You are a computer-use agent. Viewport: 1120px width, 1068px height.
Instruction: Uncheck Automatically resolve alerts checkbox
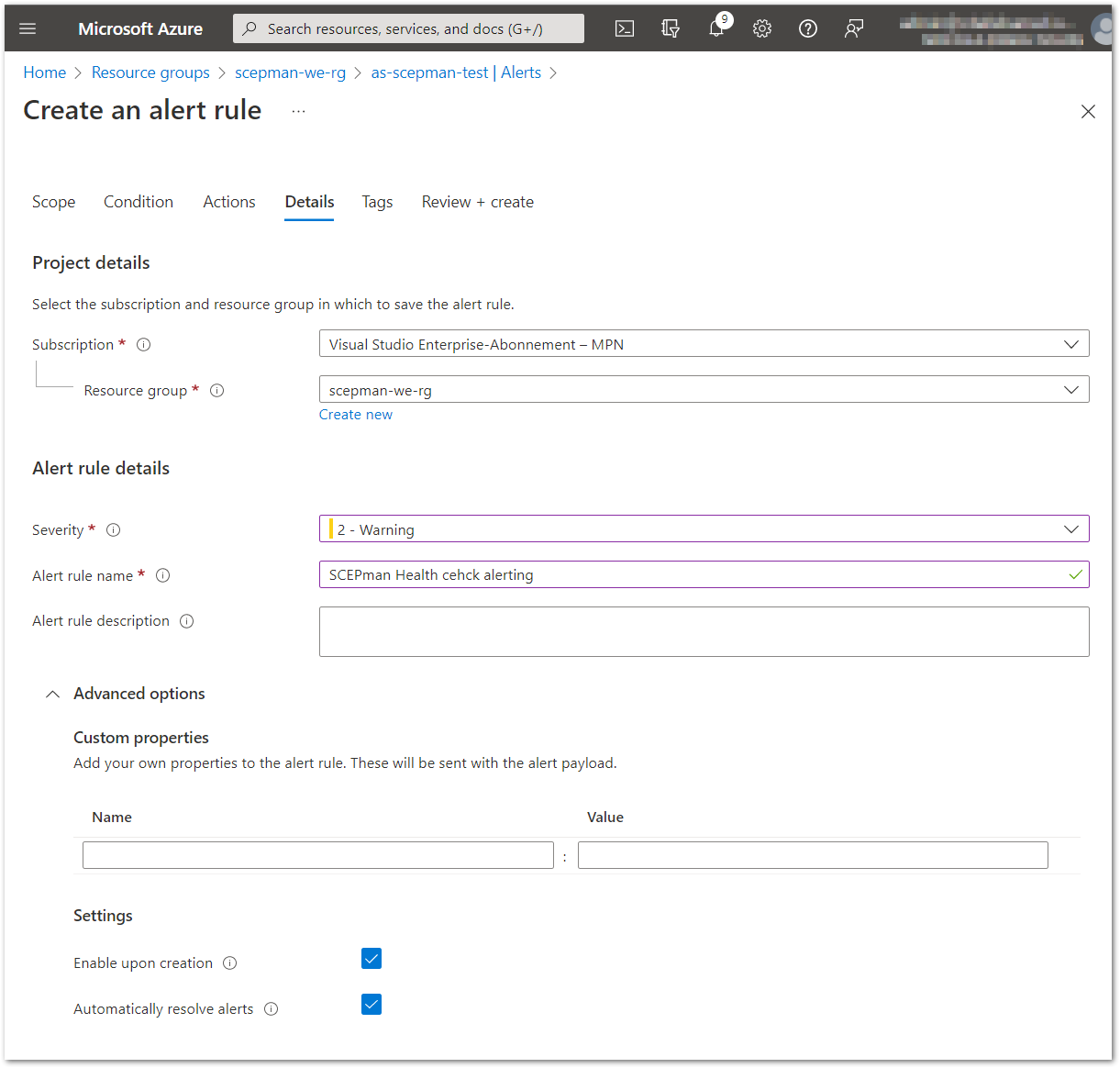[371, 1005]
